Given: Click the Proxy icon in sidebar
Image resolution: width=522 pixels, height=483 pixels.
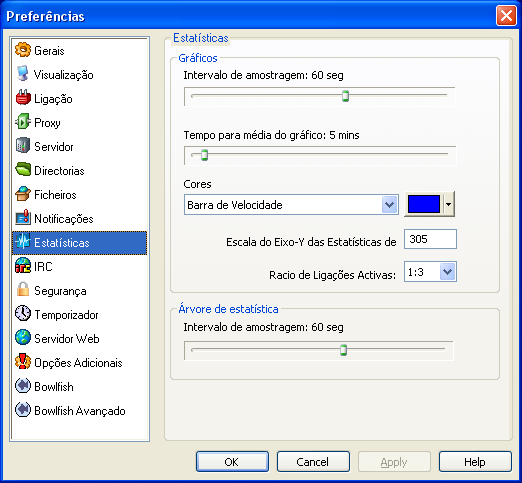Looking at the screenshot, I should click(x=23, y=122).
